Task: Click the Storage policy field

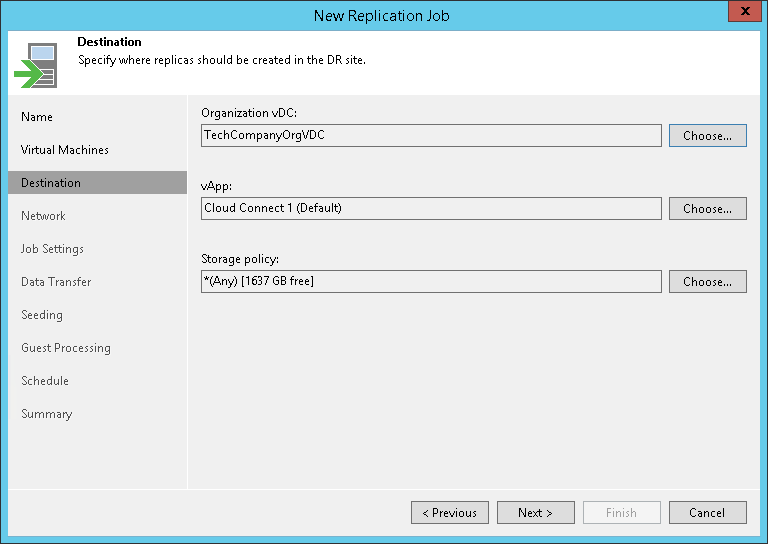Action: [431, 282]
